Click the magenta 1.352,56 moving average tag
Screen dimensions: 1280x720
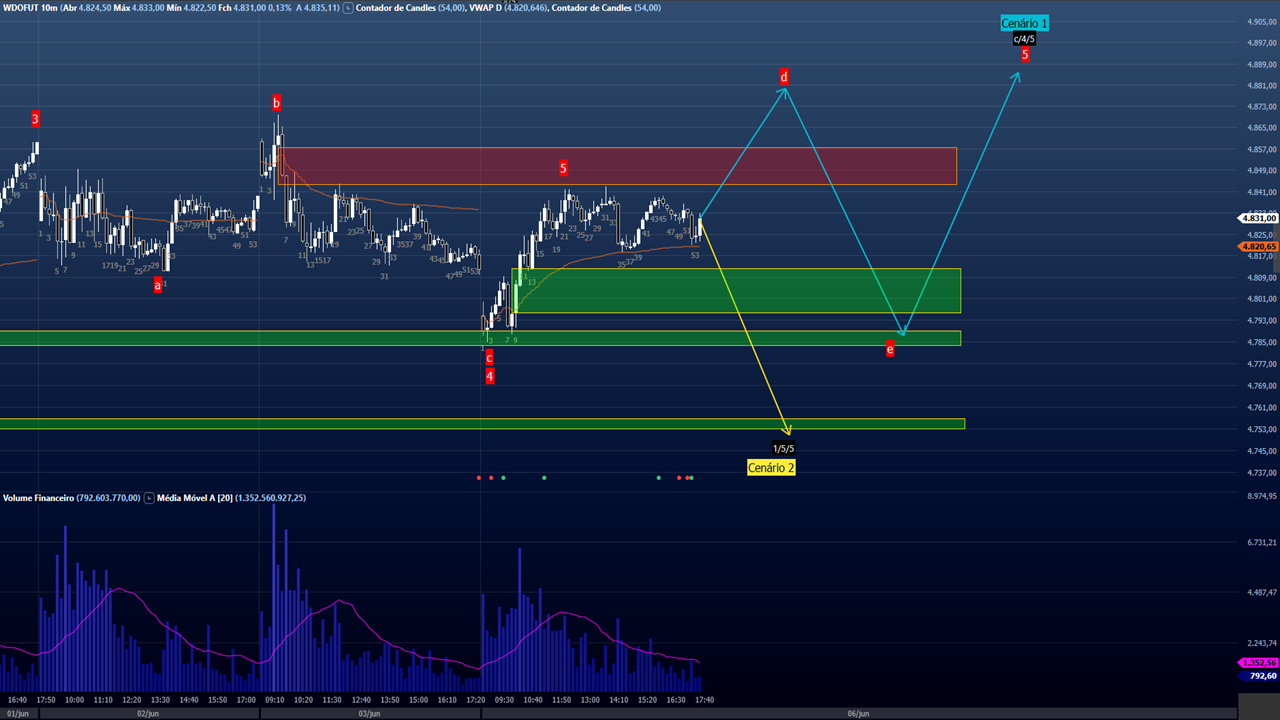(1258, 663)
